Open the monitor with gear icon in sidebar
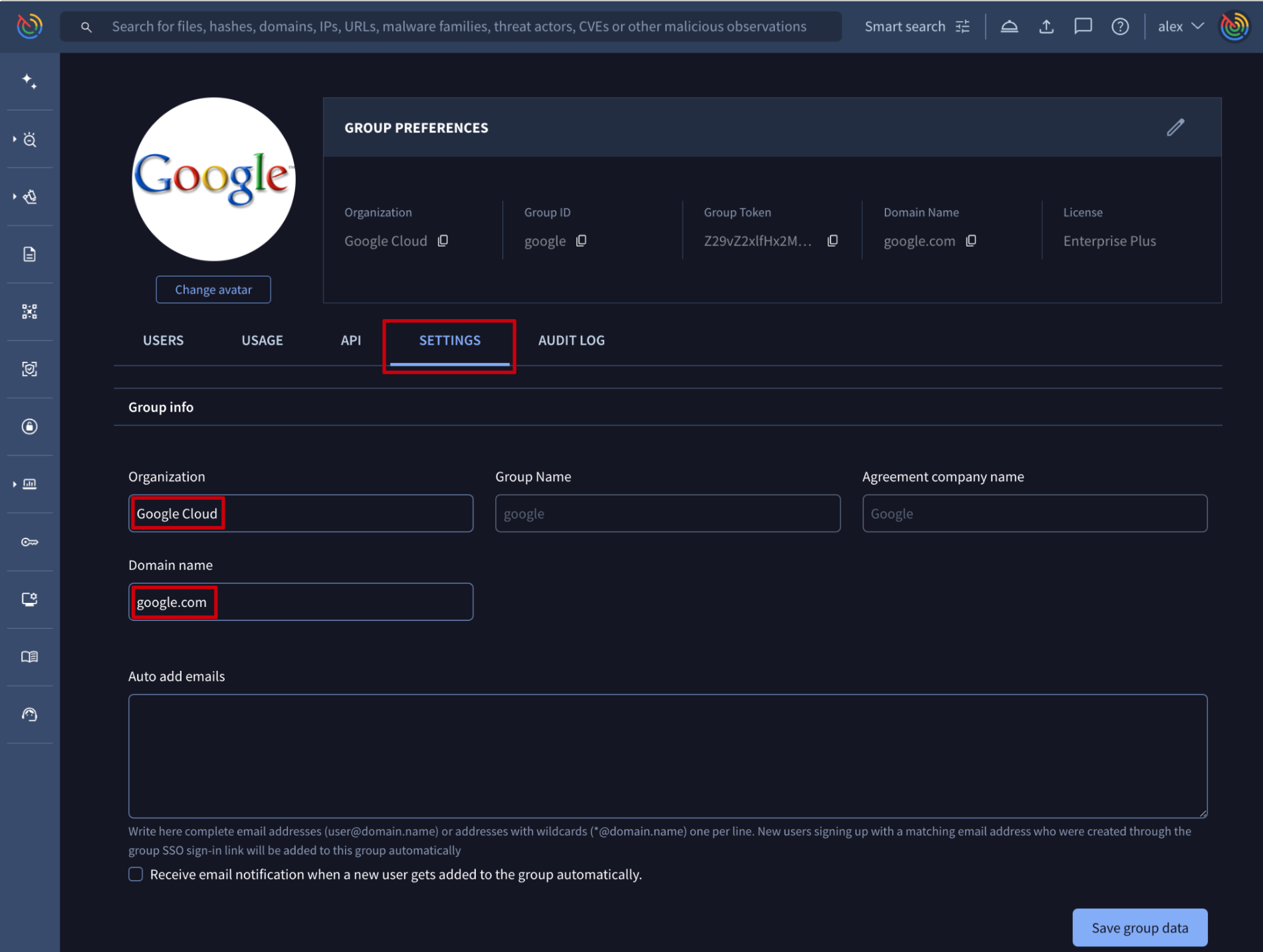 pos(29,600)
